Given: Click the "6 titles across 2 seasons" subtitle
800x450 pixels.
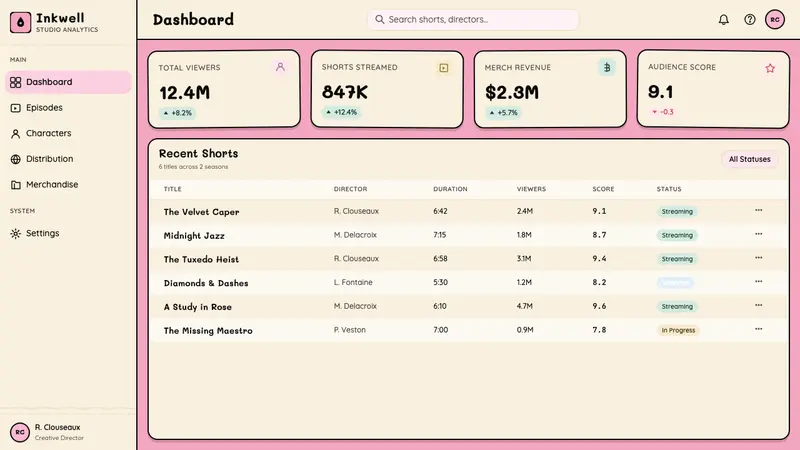Looking at the screenshot, I should (193, 167).
